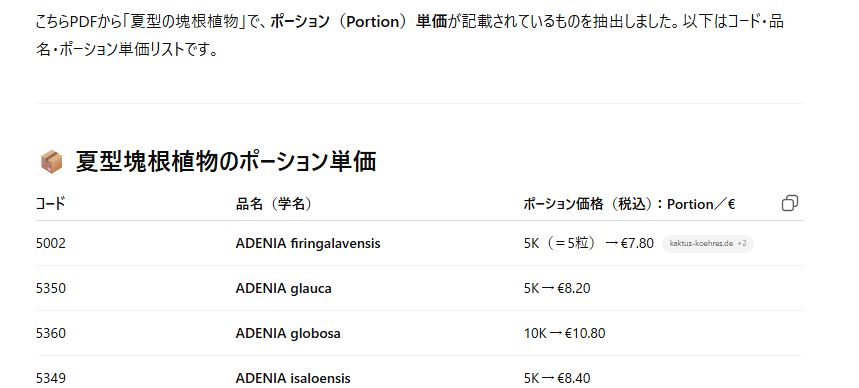Viewport: 859px width, 388px height.
Task: Click code cell 5002
Action: pyautogui.click(x=51, y=243)
